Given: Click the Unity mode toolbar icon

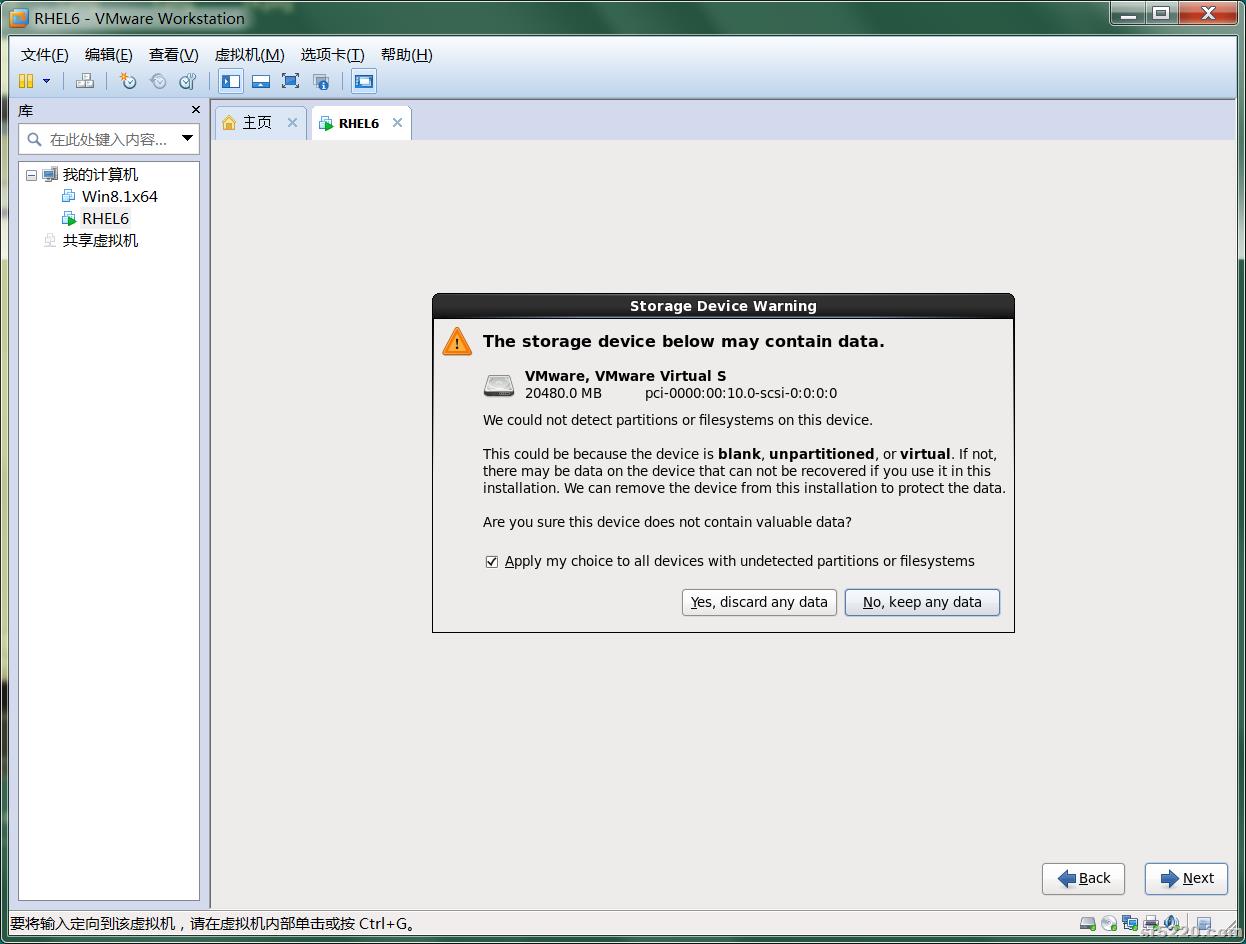Looking at the screenshot, I should tap(321, 81).
